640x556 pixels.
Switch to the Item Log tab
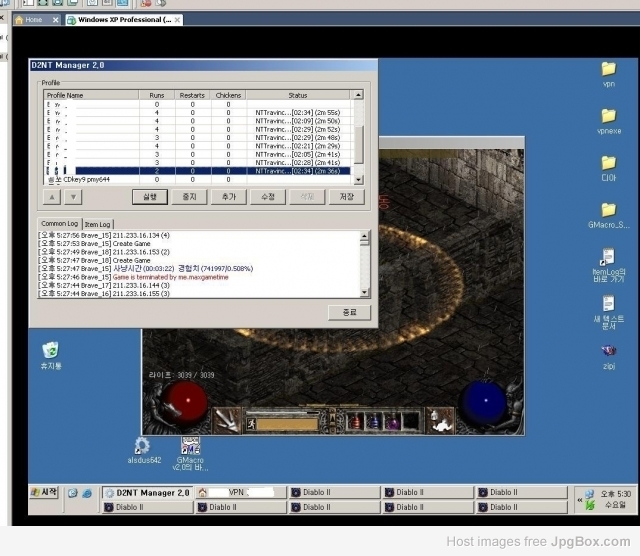pos(98,225)
